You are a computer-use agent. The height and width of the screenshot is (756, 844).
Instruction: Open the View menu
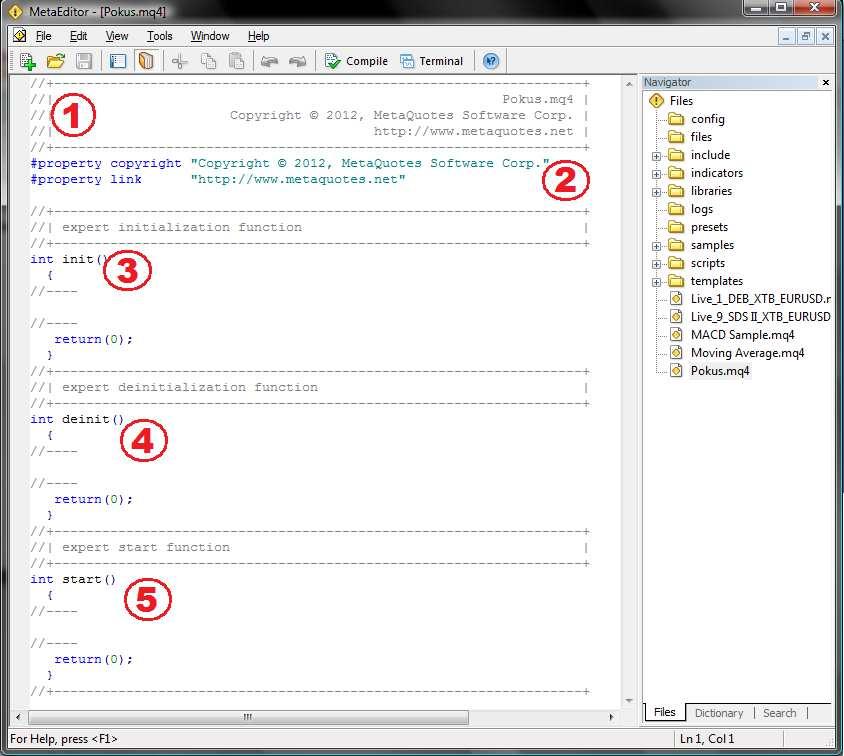tap(117, 36)
